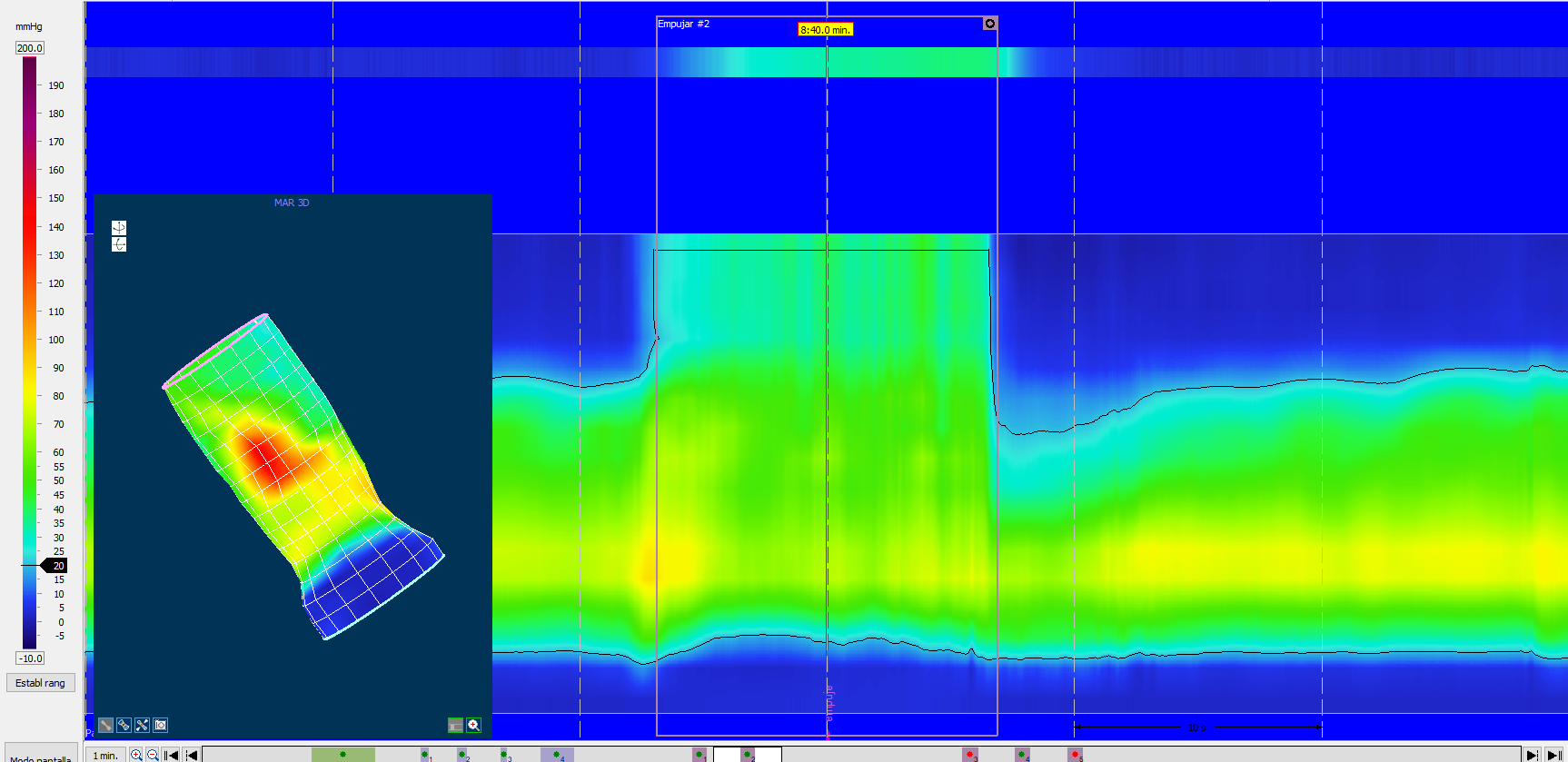This screenshot has width=1568, height=762.
Task: Click the gray catheter icon in MAR 3D panel
Action: pyautogui.click(x=105, y=725)
